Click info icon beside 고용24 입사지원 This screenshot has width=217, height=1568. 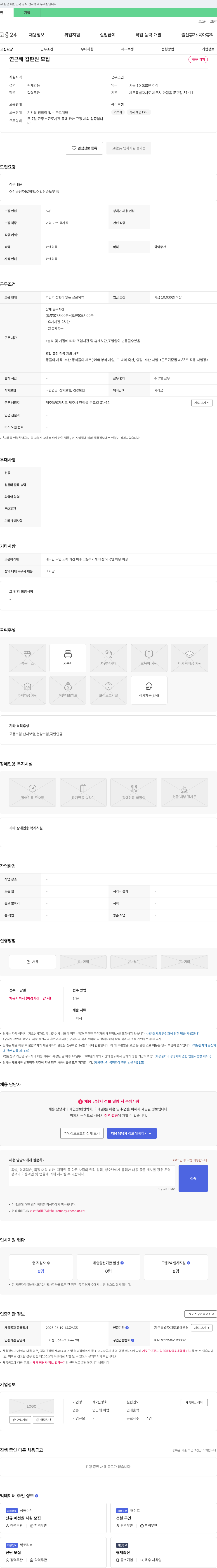tap(189, 1263)
